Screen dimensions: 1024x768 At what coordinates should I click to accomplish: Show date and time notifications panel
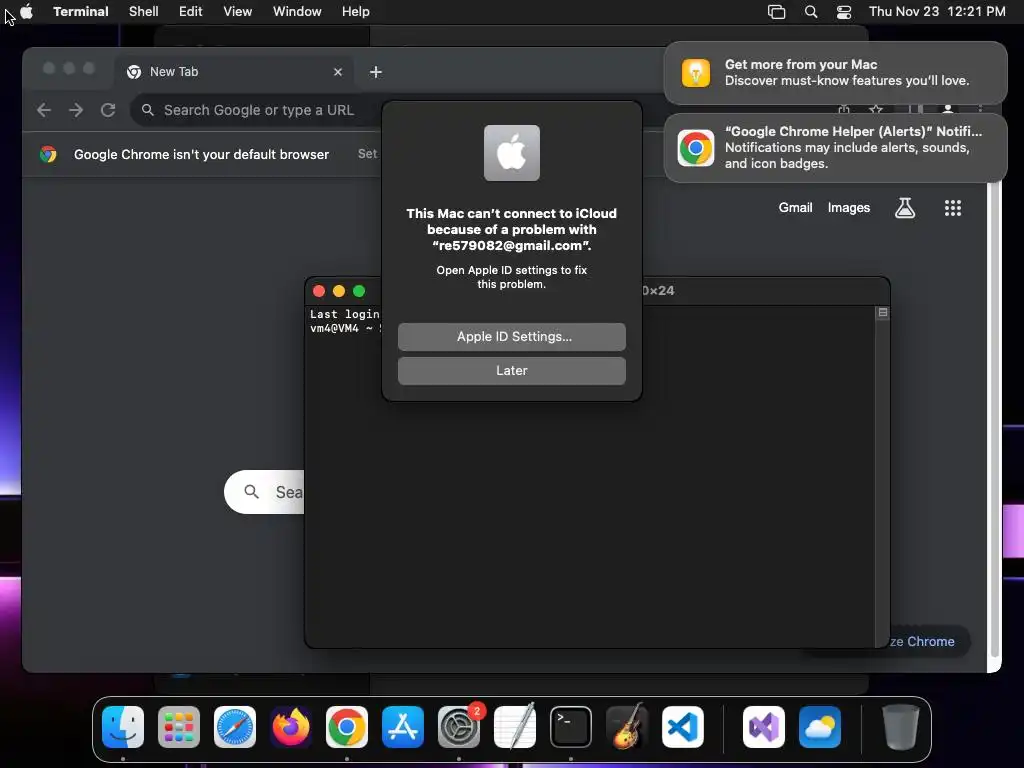click(x=937, y=11)
